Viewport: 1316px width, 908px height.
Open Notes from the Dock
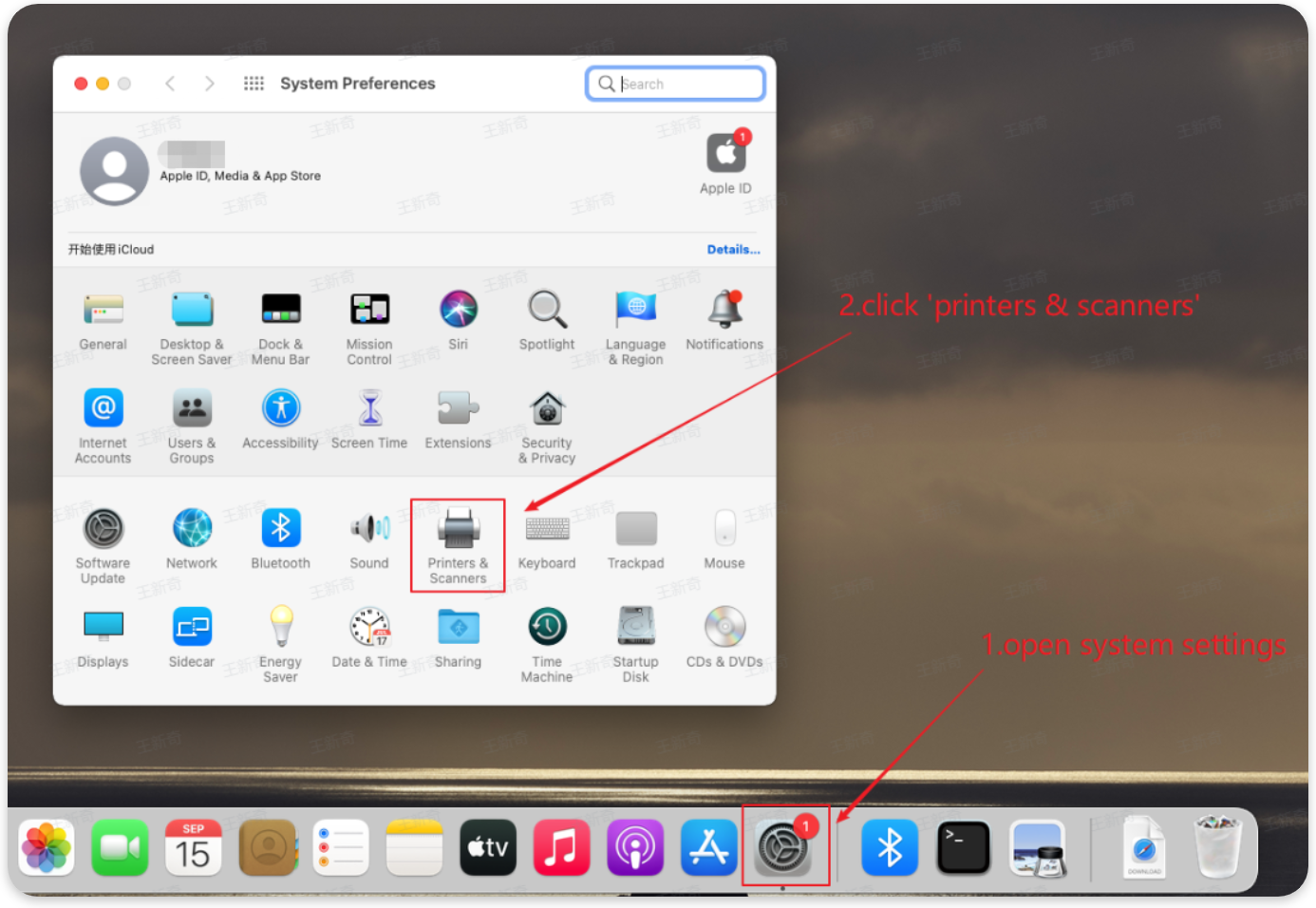pyautogui.click(x=415, y=847)
